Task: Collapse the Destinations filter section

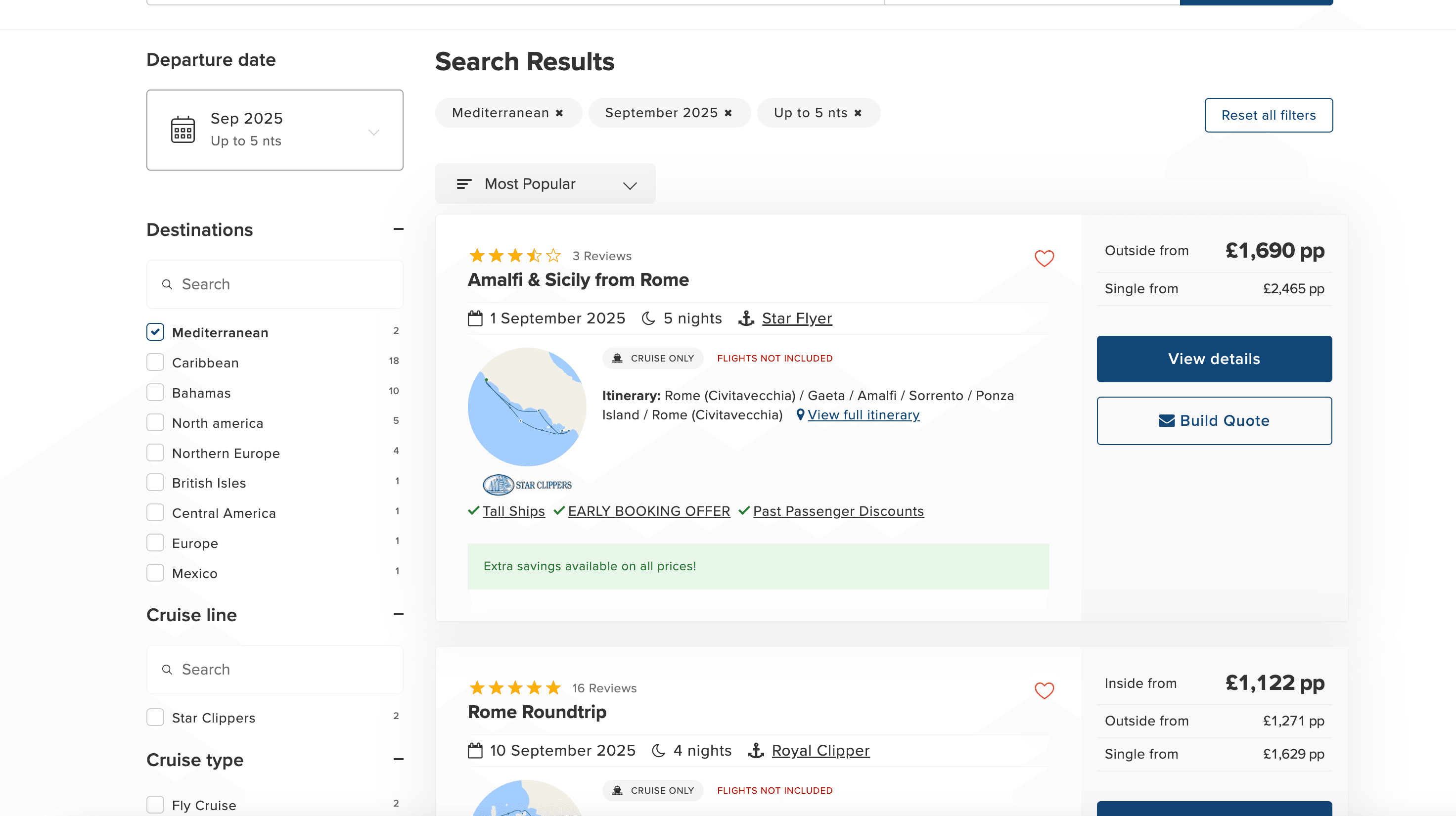Action: (x=398, y=229)
